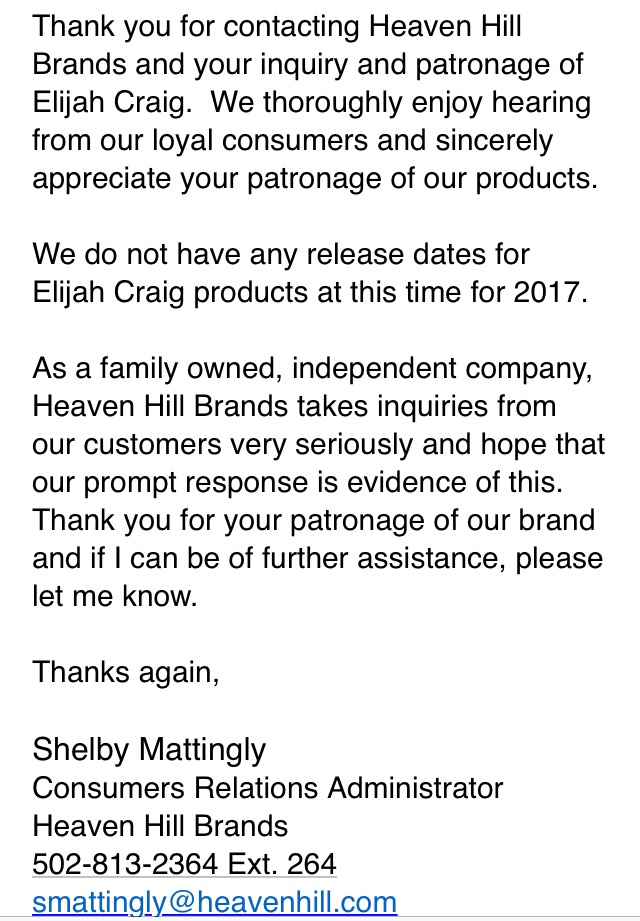Tap the 502-813-2364 Ext. 264 phone link
Screen dimensions: 640x921
click(184, 864)
